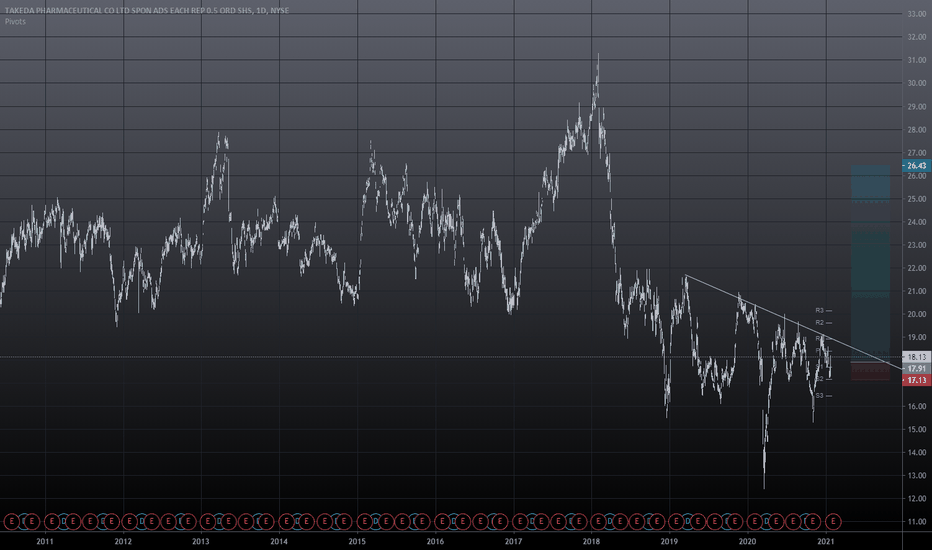The image size is (932, 550).
Task: Click the 17.91 price tag on the price axis
Action: (x=917, y=369)
